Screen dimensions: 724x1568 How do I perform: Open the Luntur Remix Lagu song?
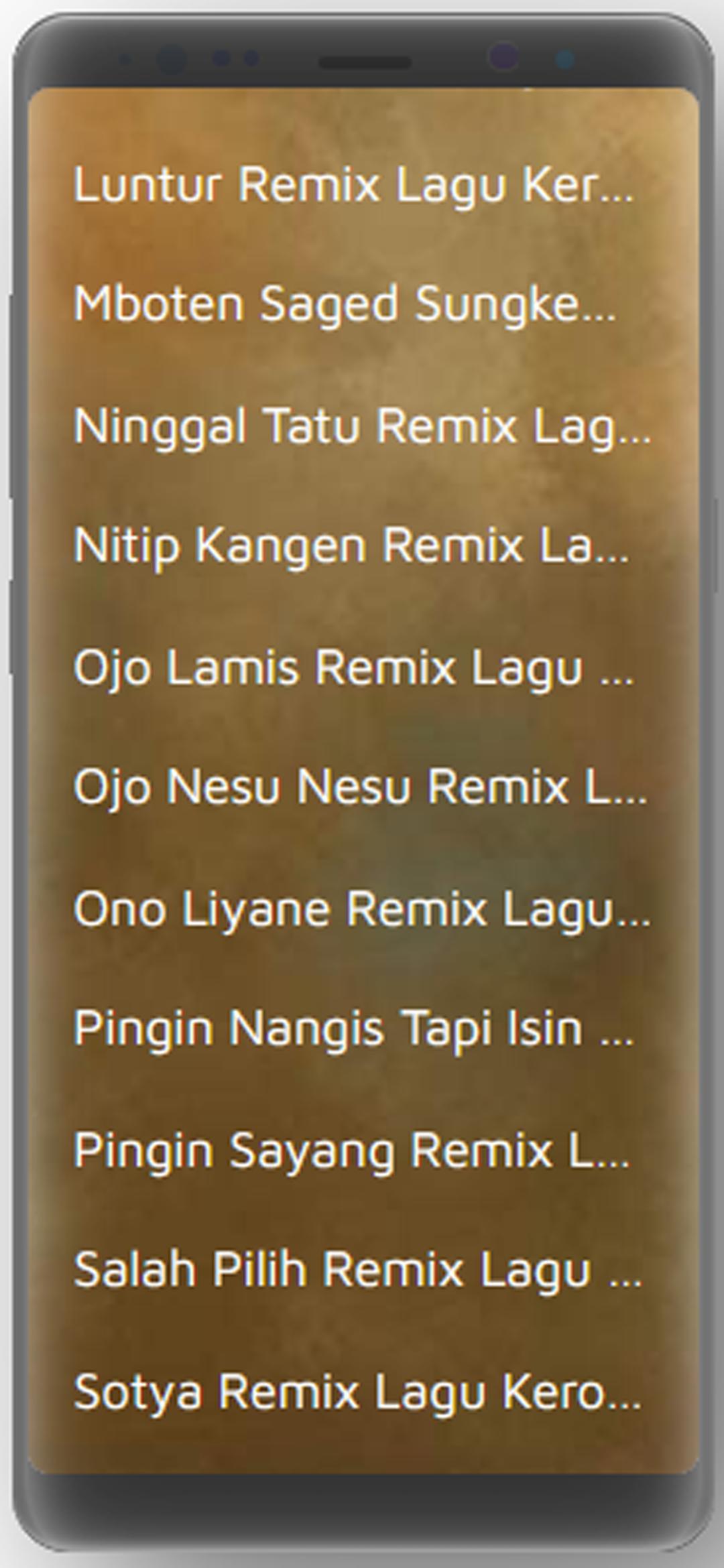[x=363, y=184]
